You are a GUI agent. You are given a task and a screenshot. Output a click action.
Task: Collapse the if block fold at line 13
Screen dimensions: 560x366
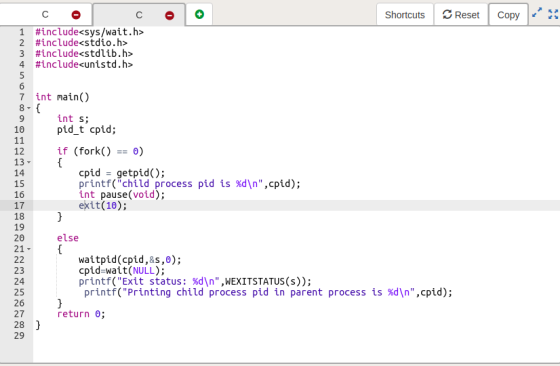tap(29, 162)
